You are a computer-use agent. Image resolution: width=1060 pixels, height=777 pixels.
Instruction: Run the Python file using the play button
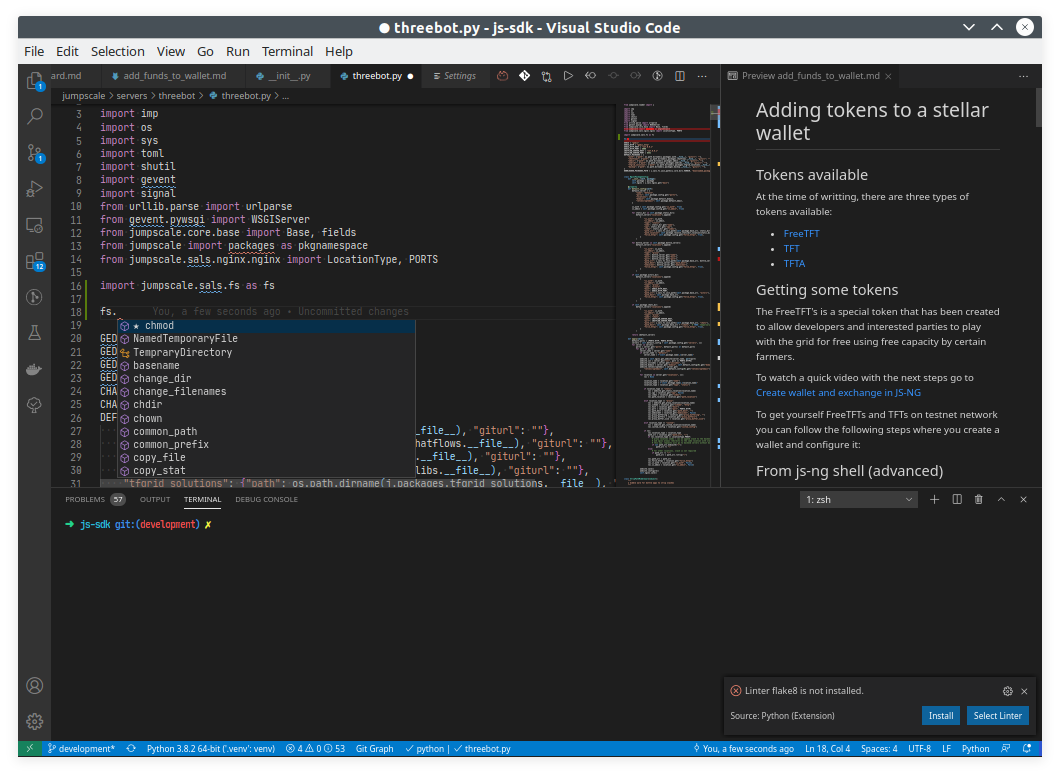point(568,75)
